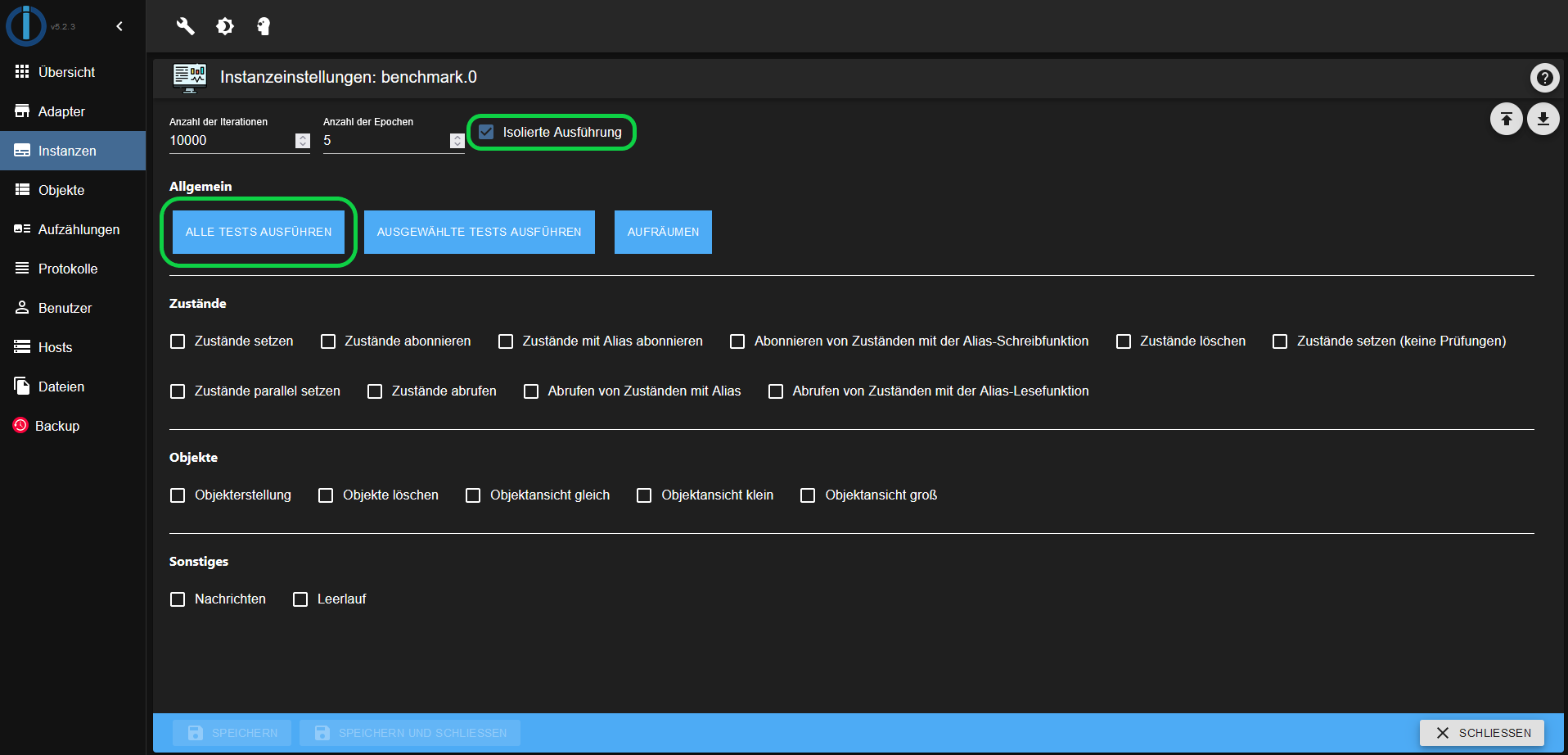Check Zustände setzen (keine Prüfungen)
The image size is (1568, 755).
pyautogui.click(x=1280, y=341)
